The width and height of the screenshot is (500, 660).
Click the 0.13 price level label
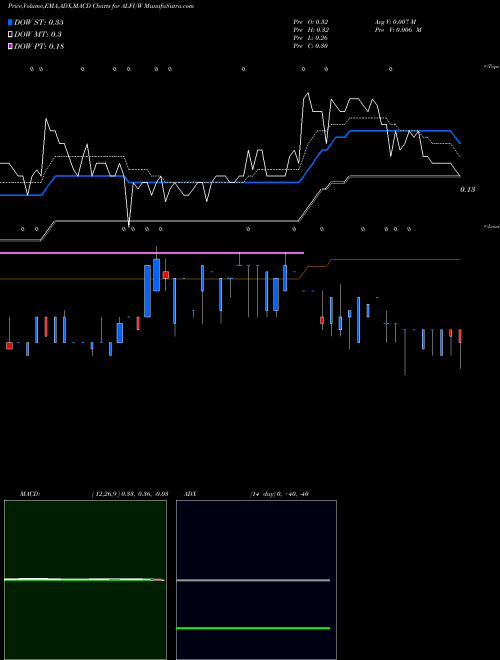coord(467,190)
